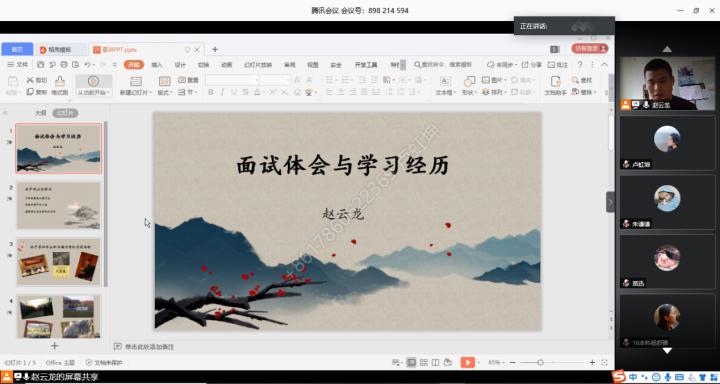Viewport: 720px width, 384px height.
Task: Toggle bold formatting in the ribbon
Action: point(211,92)
